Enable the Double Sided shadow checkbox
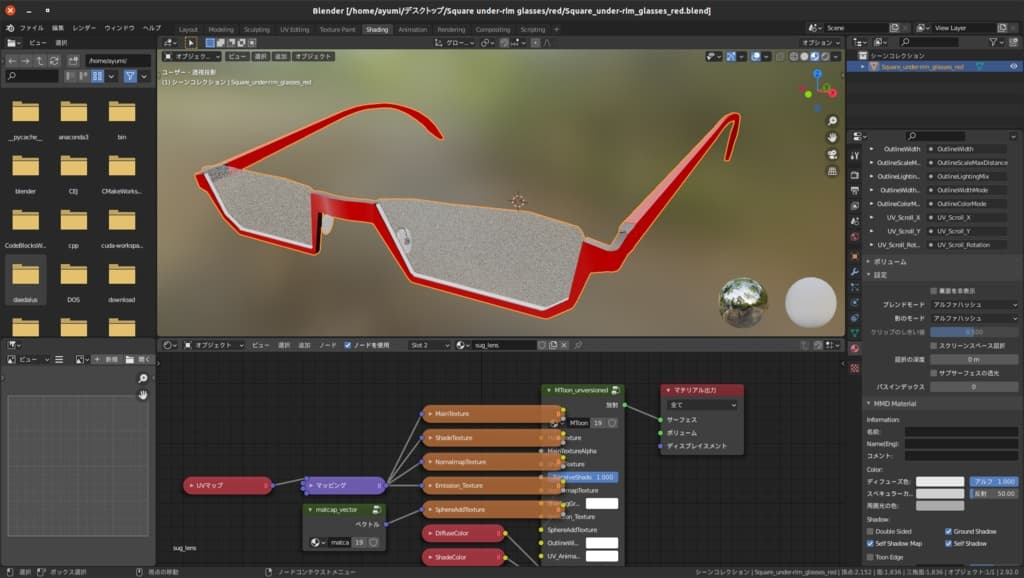The width and height of the screenshot is (1024, 578). pyautogui.click(x=870, y=531)
